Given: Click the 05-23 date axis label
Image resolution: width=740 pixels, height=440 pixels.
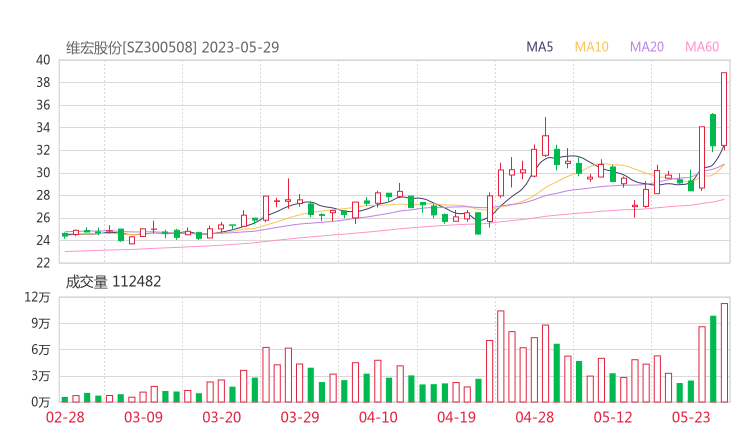Looking at the screenshot, I should click(x=691, y=417).
